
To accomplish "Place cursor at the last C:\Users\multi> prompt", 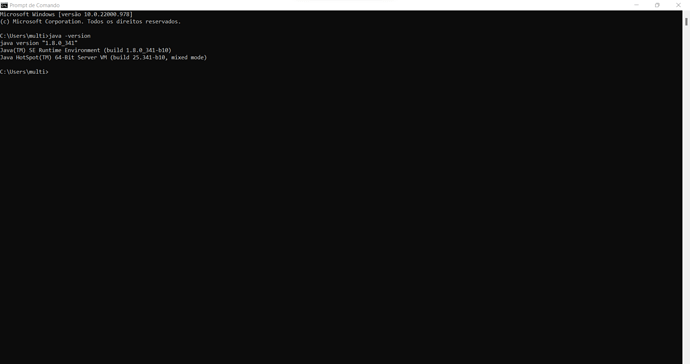I will [24, 72].
